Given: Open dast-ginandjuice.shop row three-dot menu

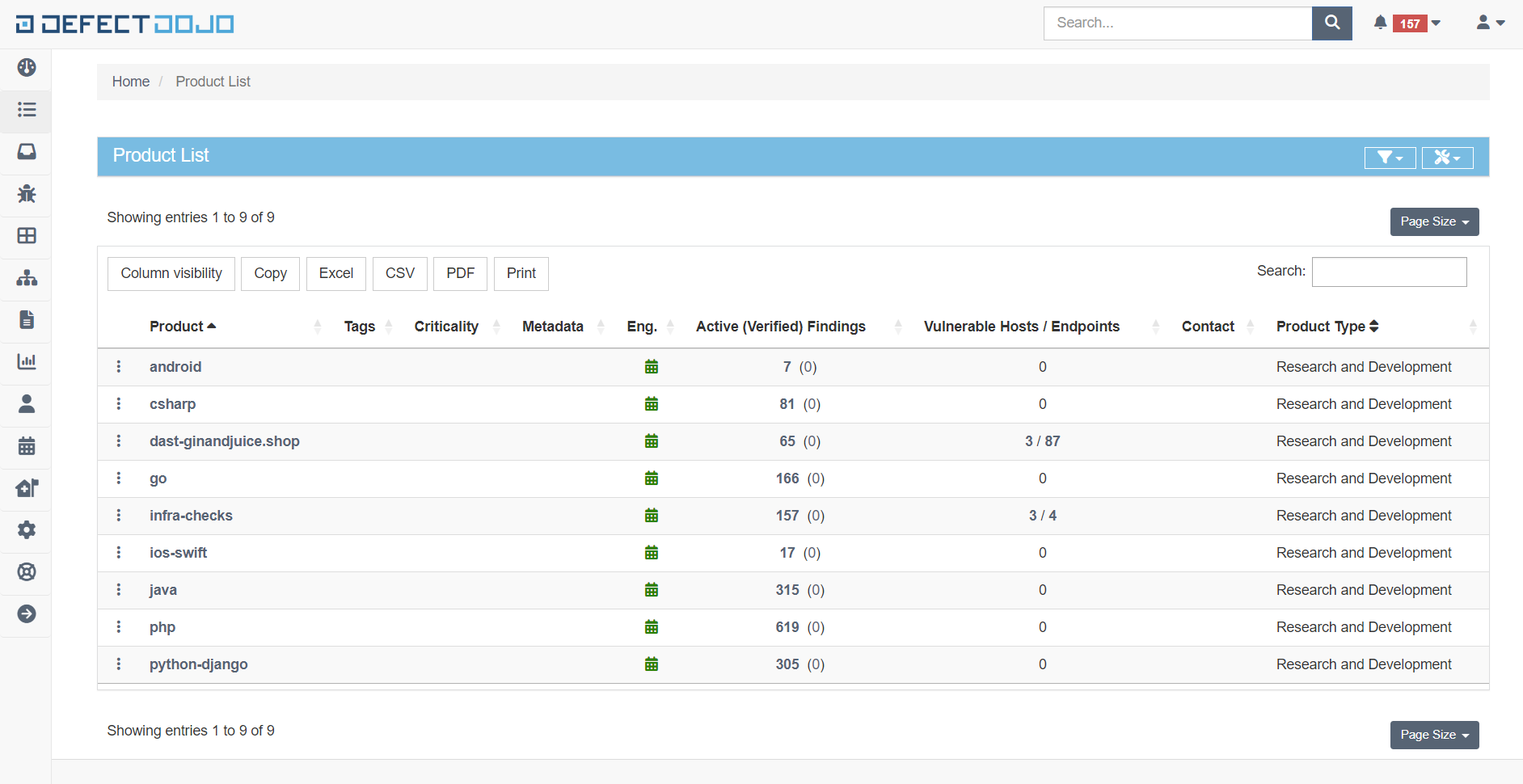Looking at the screenshot, I should [119, 441].
